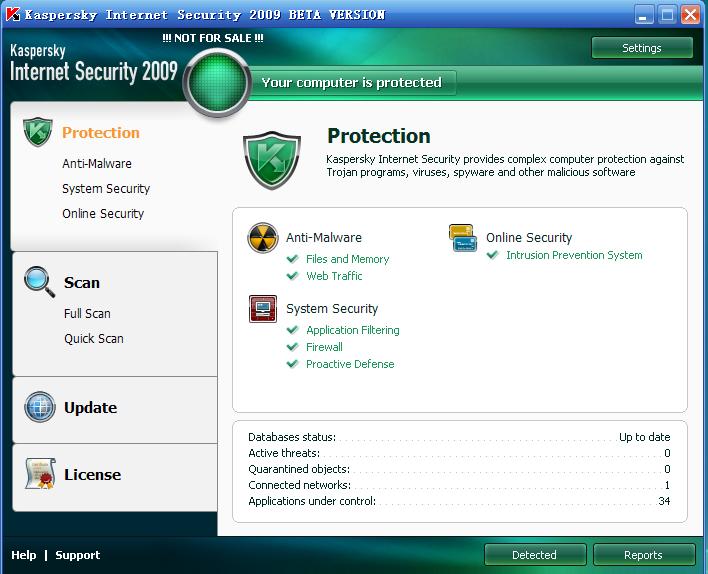708x574 pixels.
Task: Click the Scan magnifying glass icon
Action: pyautogui.click(x=39, y=282)
